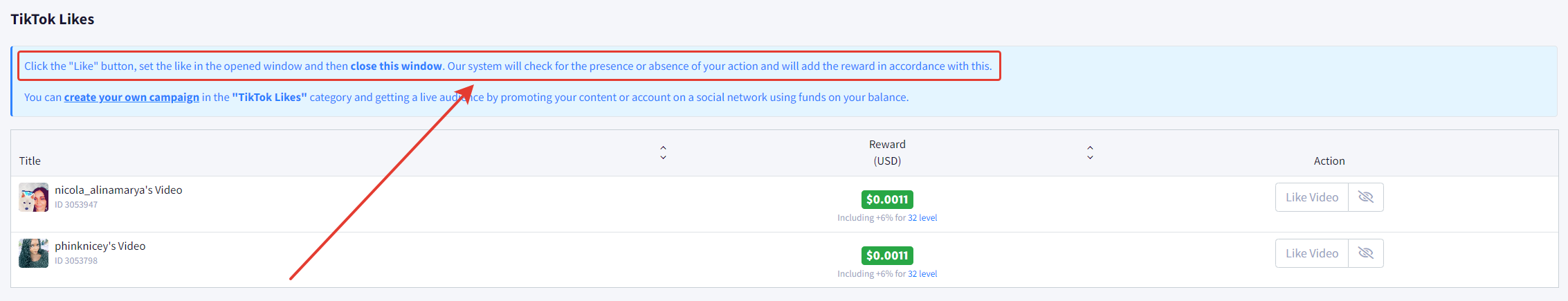The width and height of the screenshot is (1568, 301).
Task: Hide nicola_alinamarya's video task with eye-slash icon
Action: tap(1365, 197)
